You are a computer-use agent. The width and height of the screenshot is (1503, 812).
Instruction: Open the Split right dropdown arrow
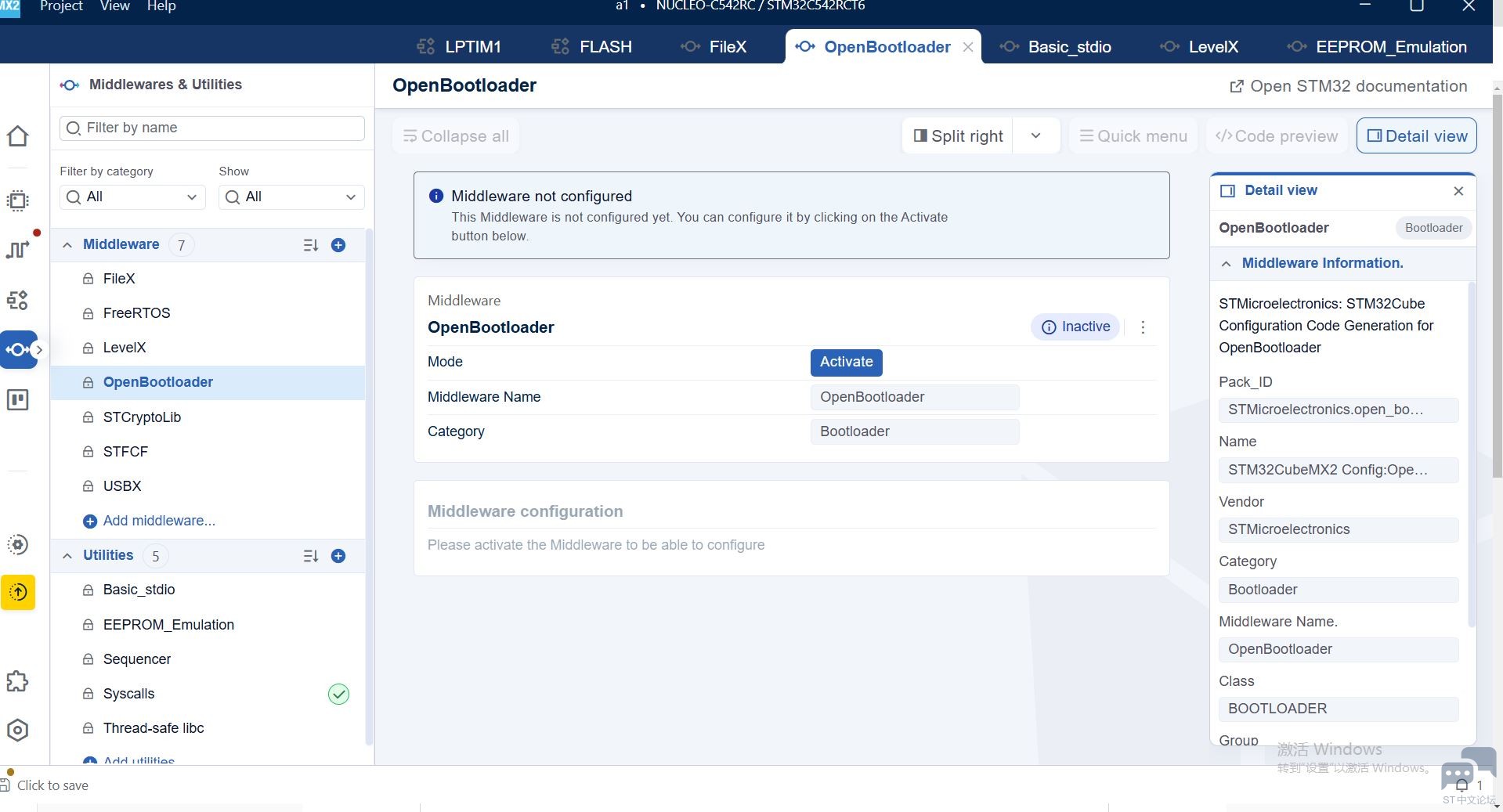1036,136
